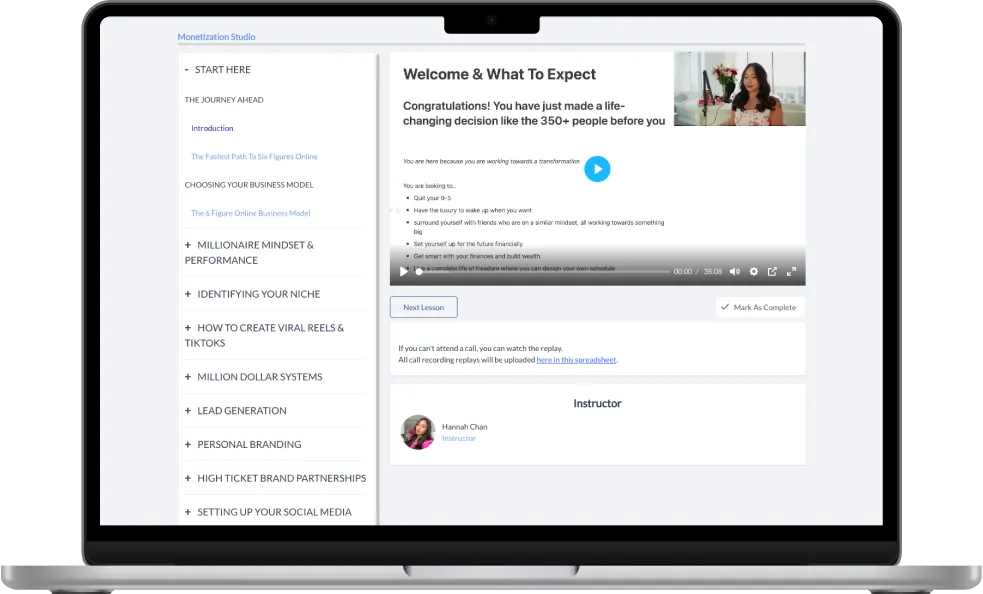Expand the IDENTIFYING YOUR NICHE section
The width and height of the screenshot is (983, 594).
click(253, 294)
